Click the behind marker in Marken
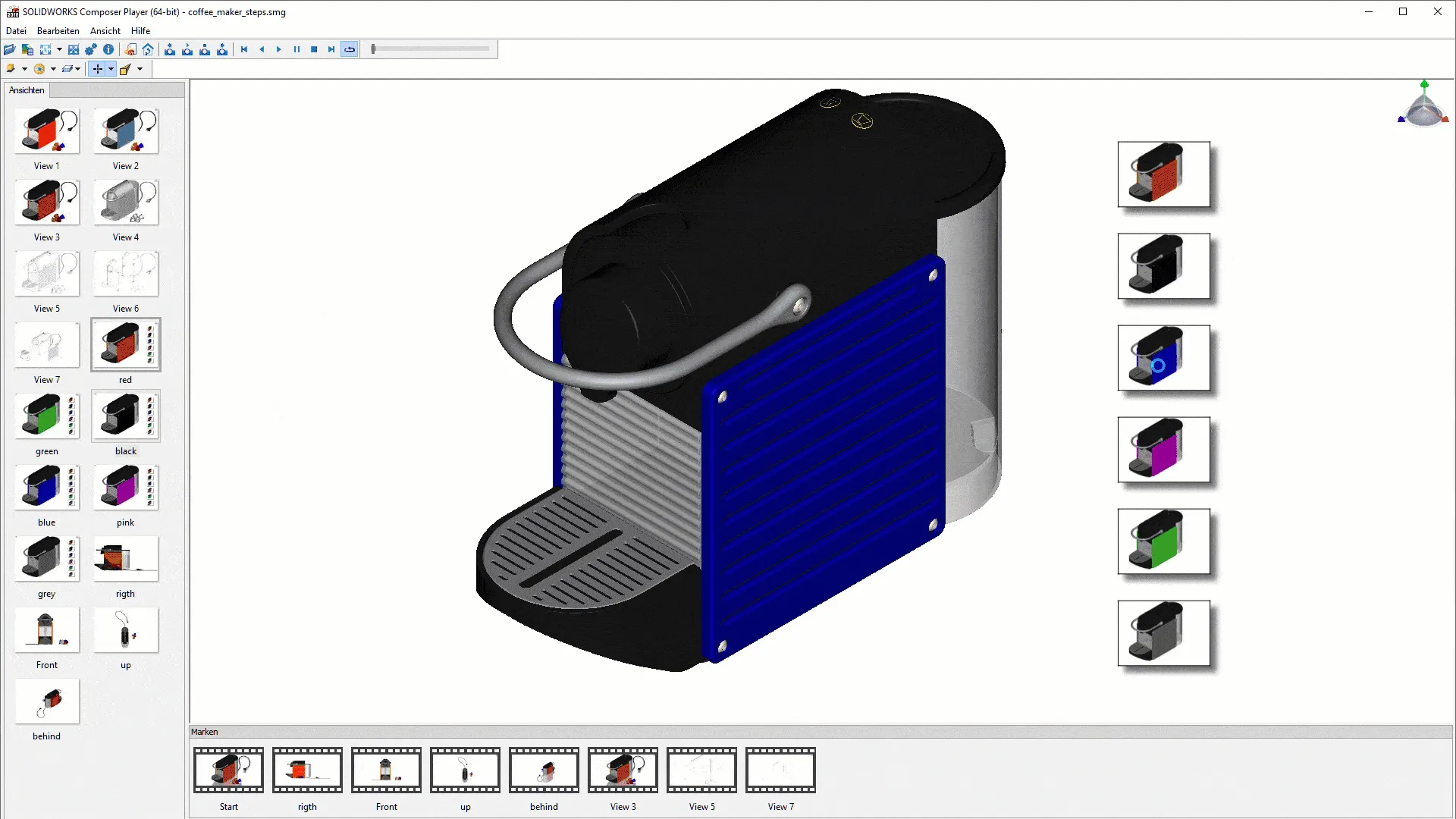Screen dimensions: 1456x819 [x=544, y=770]
